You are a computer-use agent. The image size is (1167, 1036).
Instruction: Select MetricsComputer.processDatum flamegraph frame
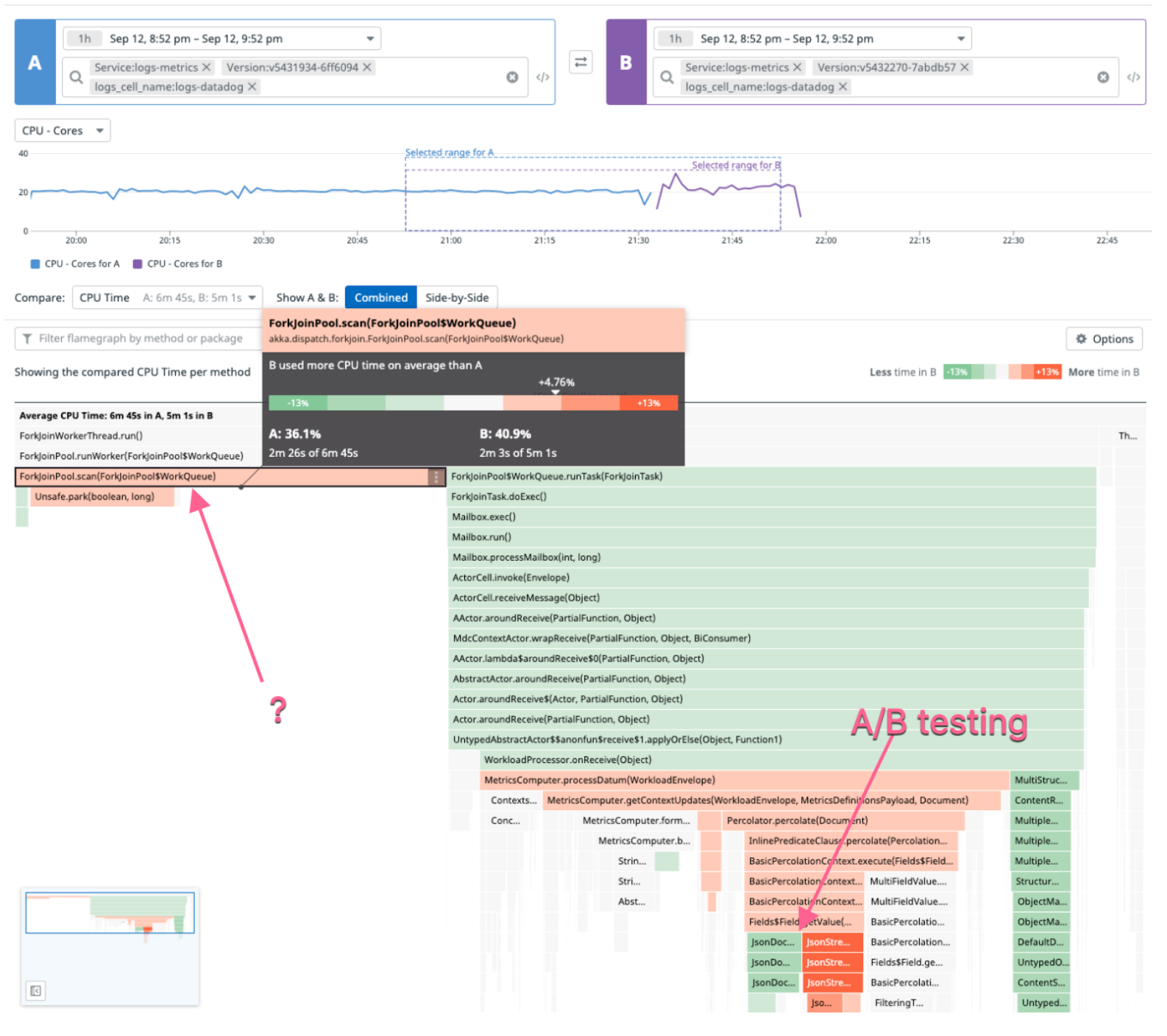[x=743, y=780]
